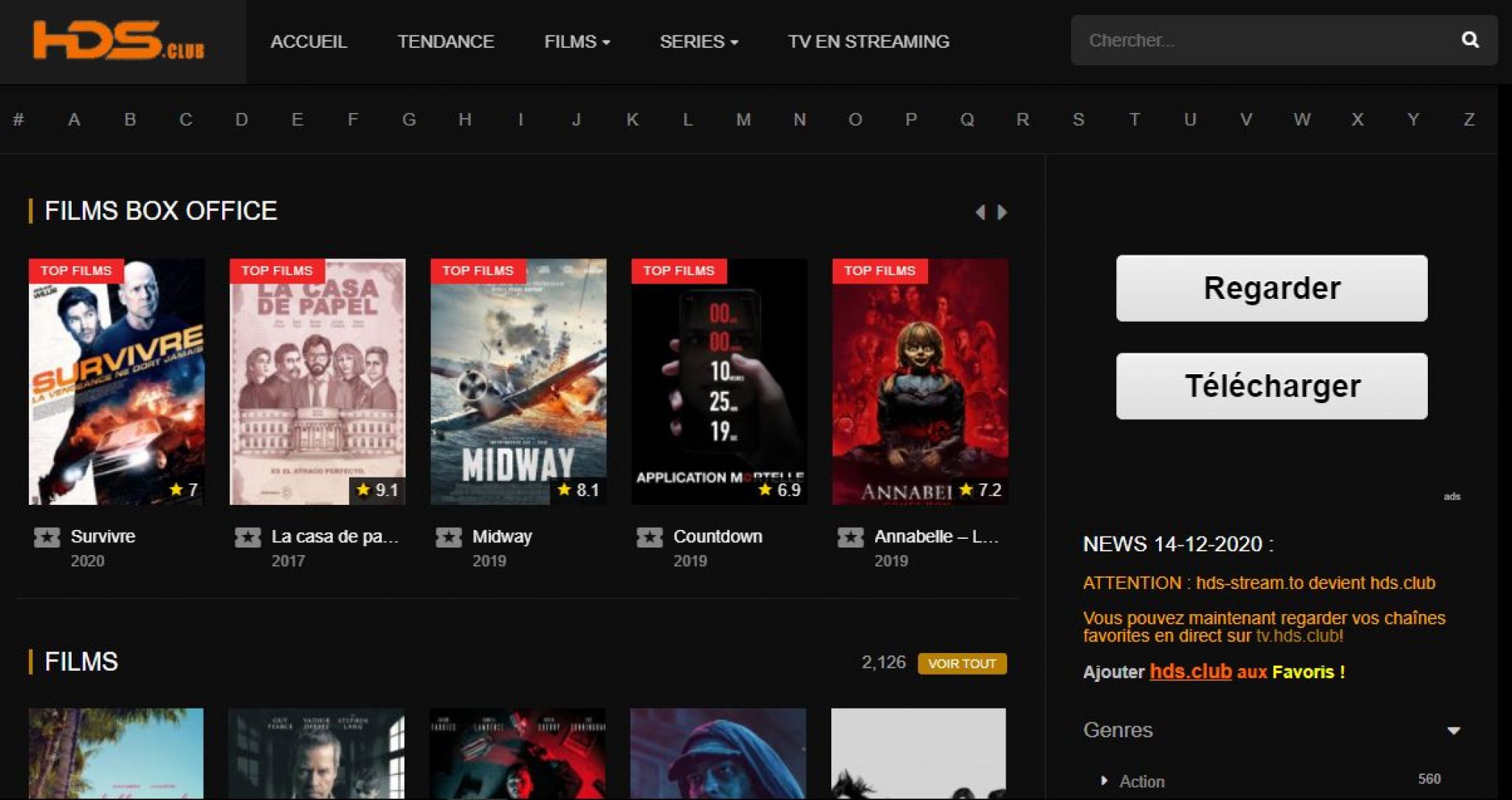Click the film icon beside Countdown
Viewport: 1512px width, 800px height.
[x=649, y=537]
